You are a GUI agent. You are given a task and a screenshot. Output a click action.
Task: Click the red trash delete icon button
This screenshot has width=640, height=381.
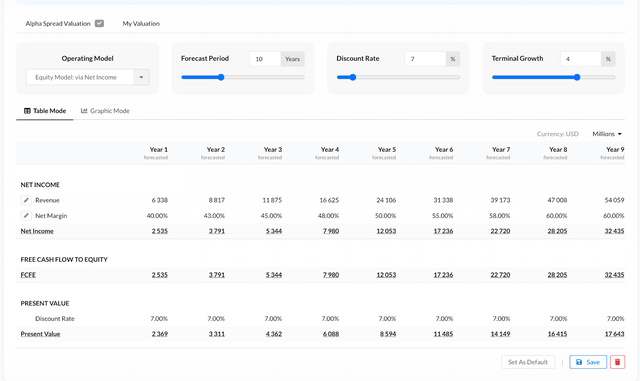click(617, 362)
